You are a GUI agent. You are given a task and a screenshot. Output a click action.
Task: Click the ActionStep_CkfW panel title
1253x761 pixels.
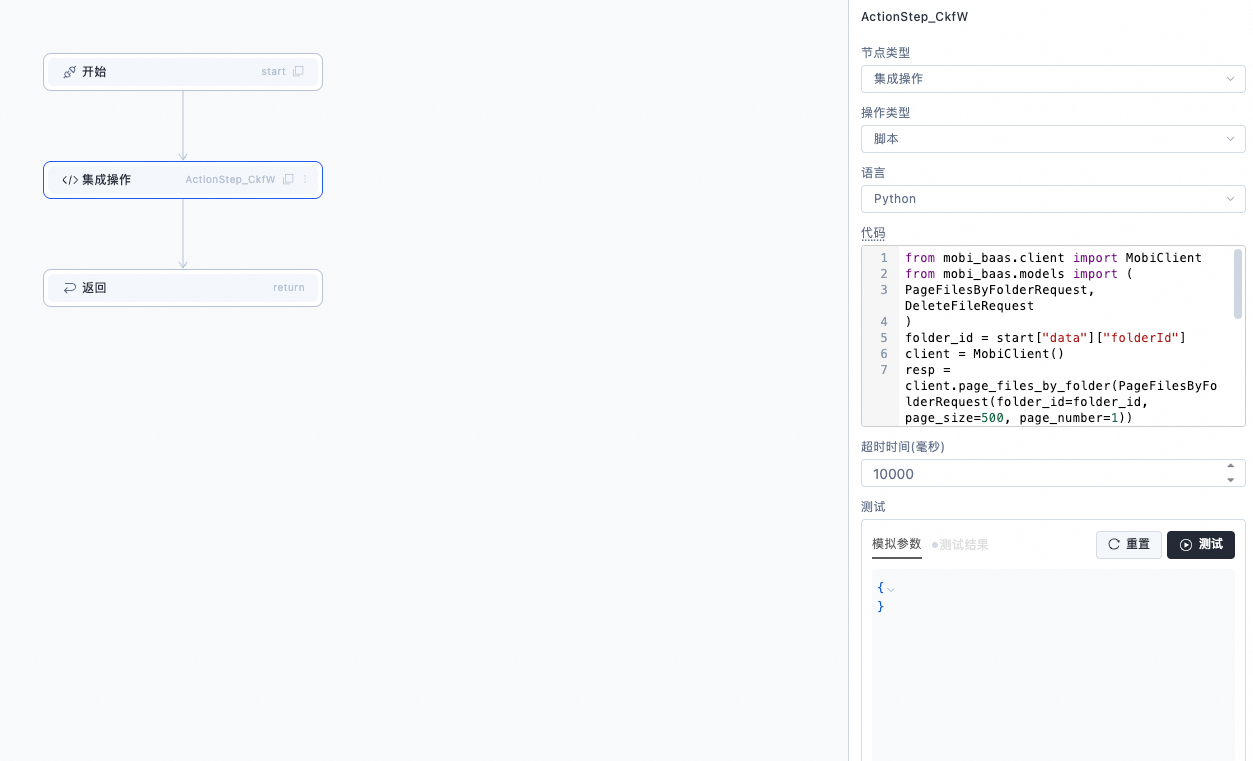pos(914,17)
